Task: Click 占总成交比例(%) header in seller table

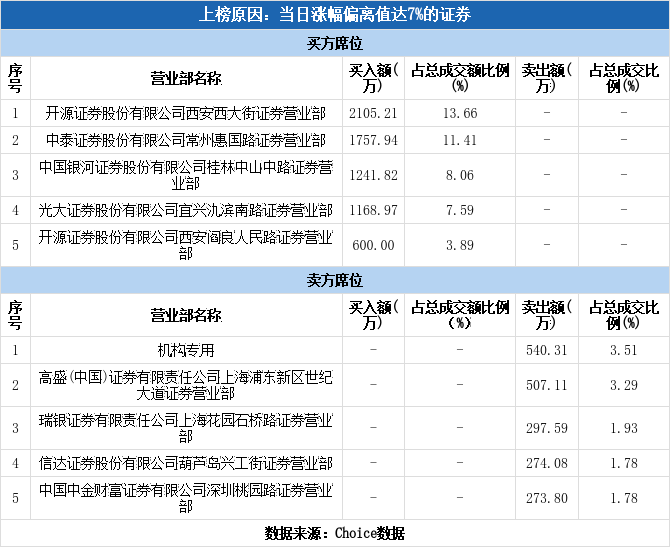Action: pos(624,315)
